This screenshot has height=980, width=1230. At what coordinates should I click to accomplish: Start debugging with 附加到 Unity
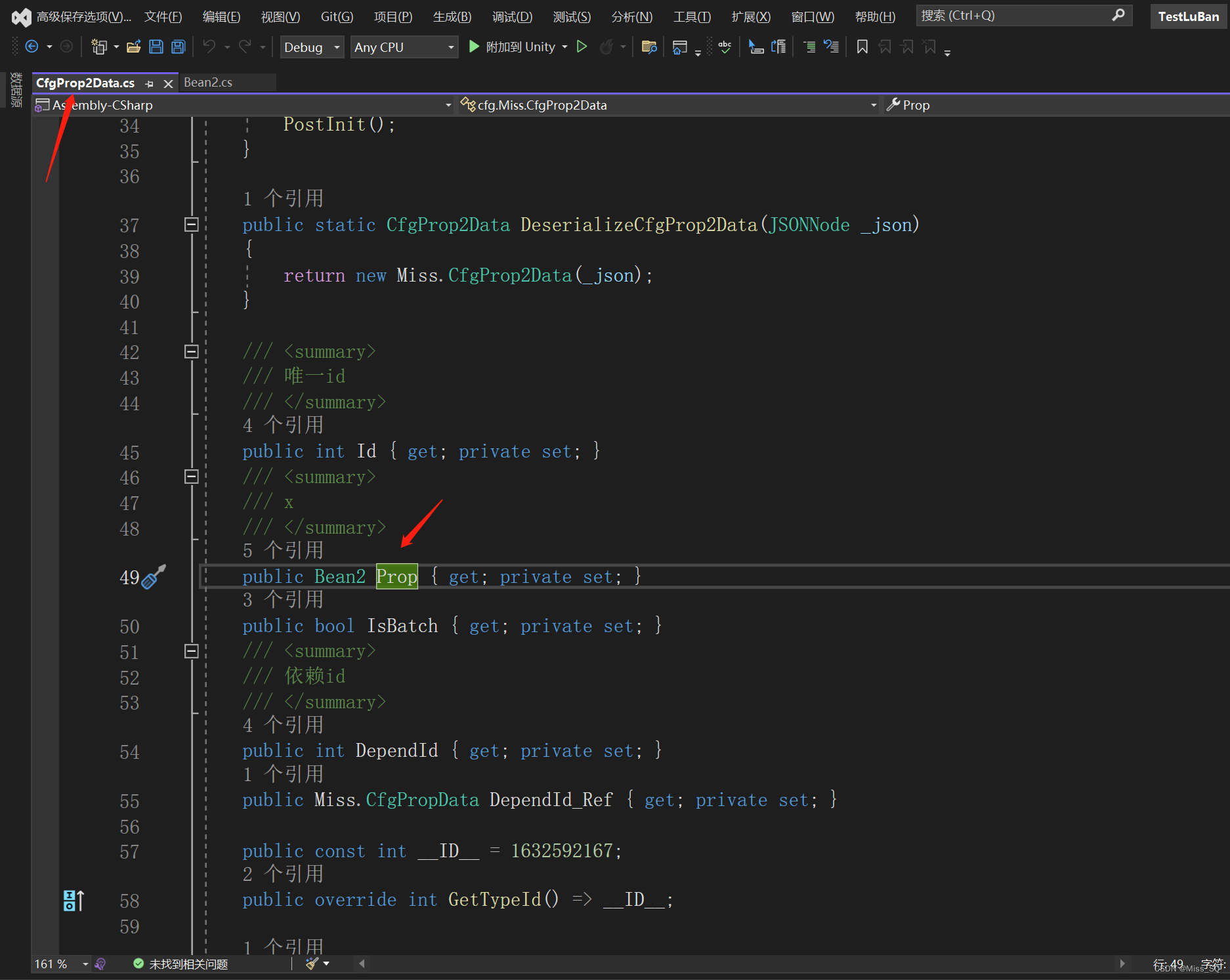click(518, 47)
